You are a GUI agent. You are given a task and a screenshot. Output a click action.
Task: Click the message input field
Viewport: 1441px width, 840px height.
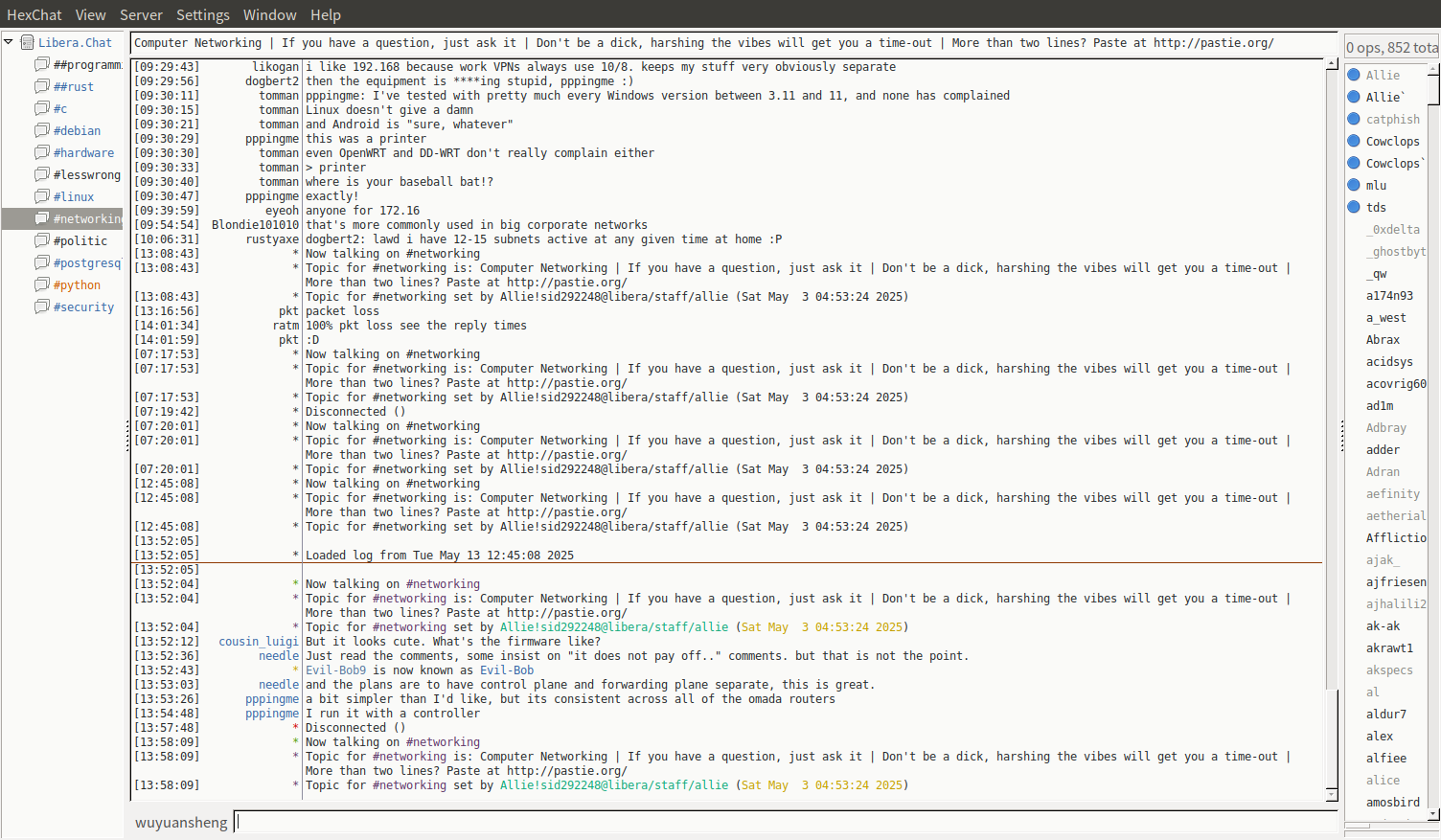click(786, 822)
